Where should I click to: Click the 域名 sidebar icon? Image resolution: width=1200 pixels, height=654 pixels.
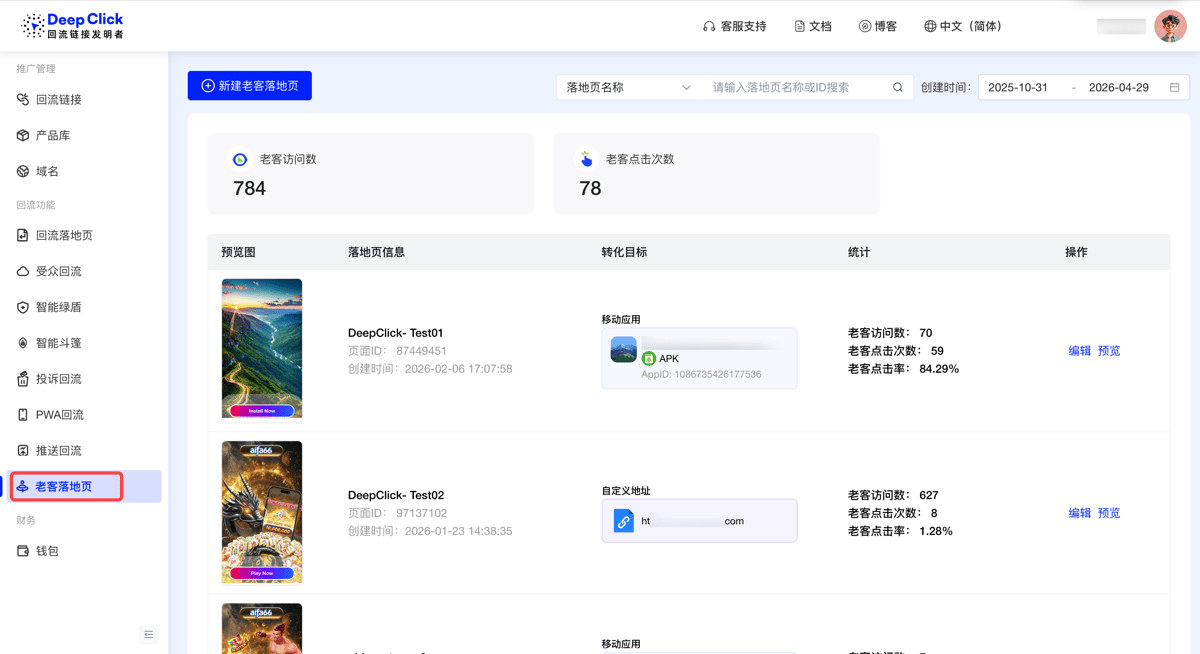pyautogui.click(x=23, y=171)
